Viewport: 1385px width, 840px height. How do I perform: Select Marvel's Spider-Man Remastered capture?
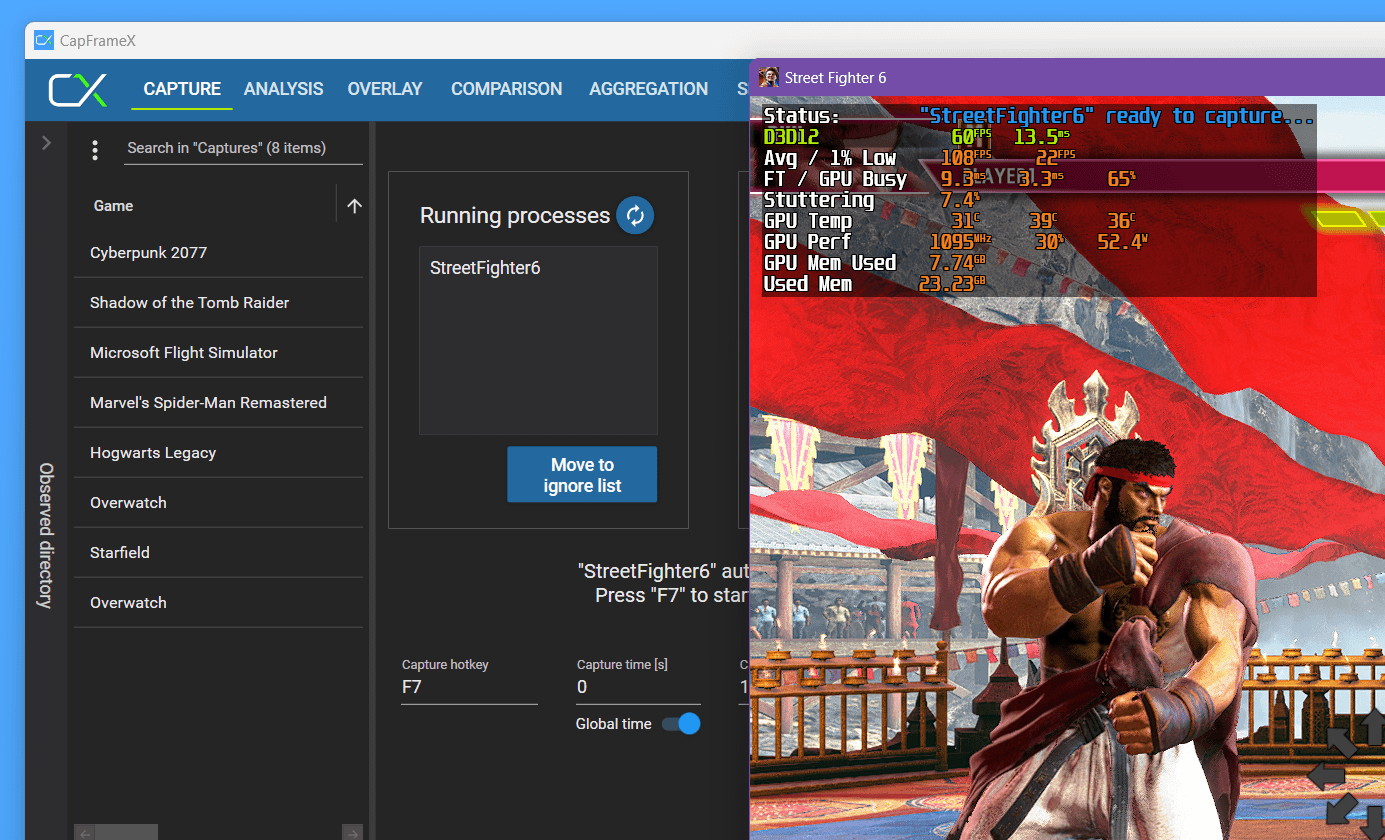[x=218, y=403]
